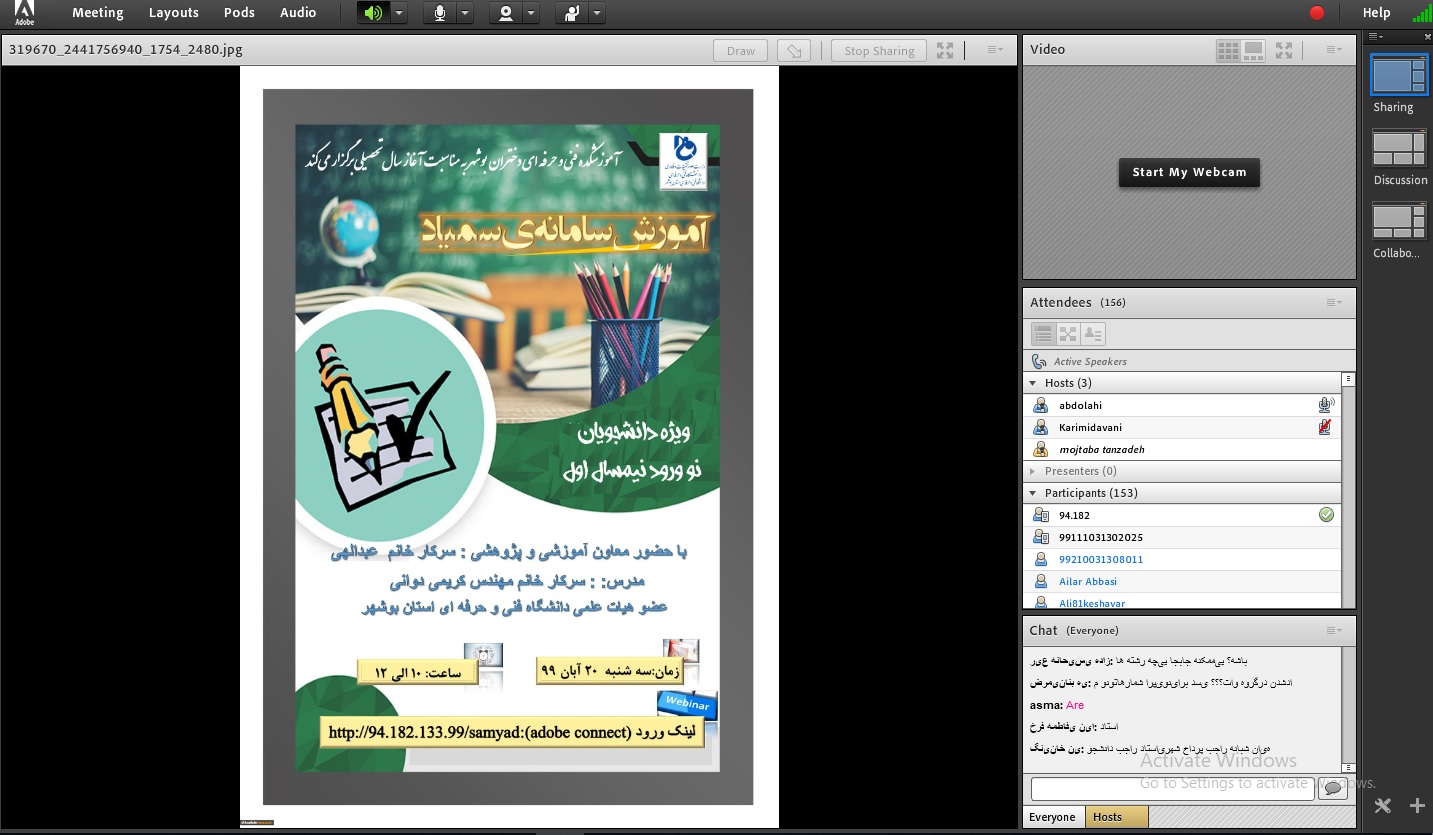Select participant Ailar Abbasi

[1182, 581]
